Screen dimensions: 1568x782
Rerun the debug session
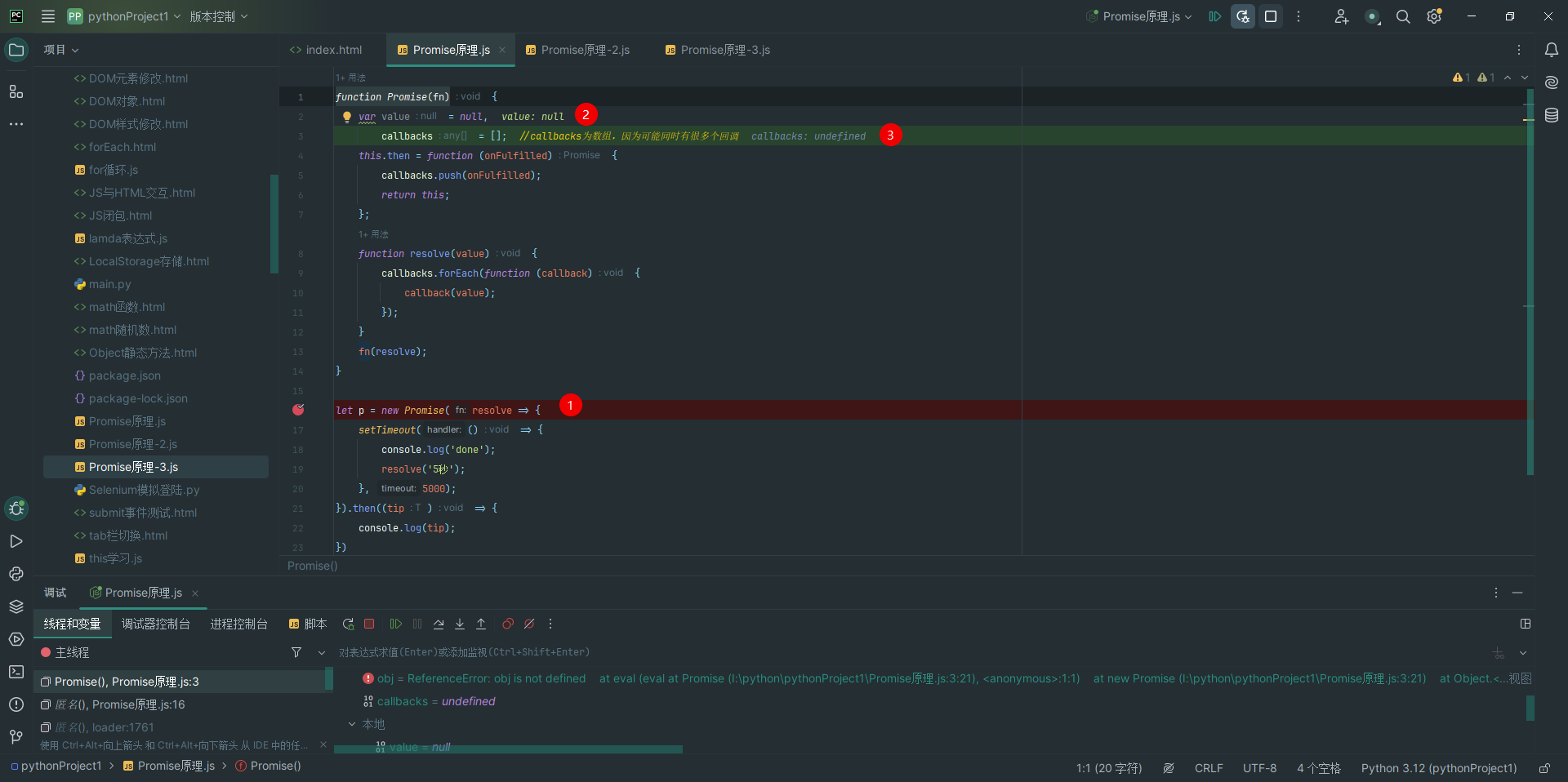point(348,624)
